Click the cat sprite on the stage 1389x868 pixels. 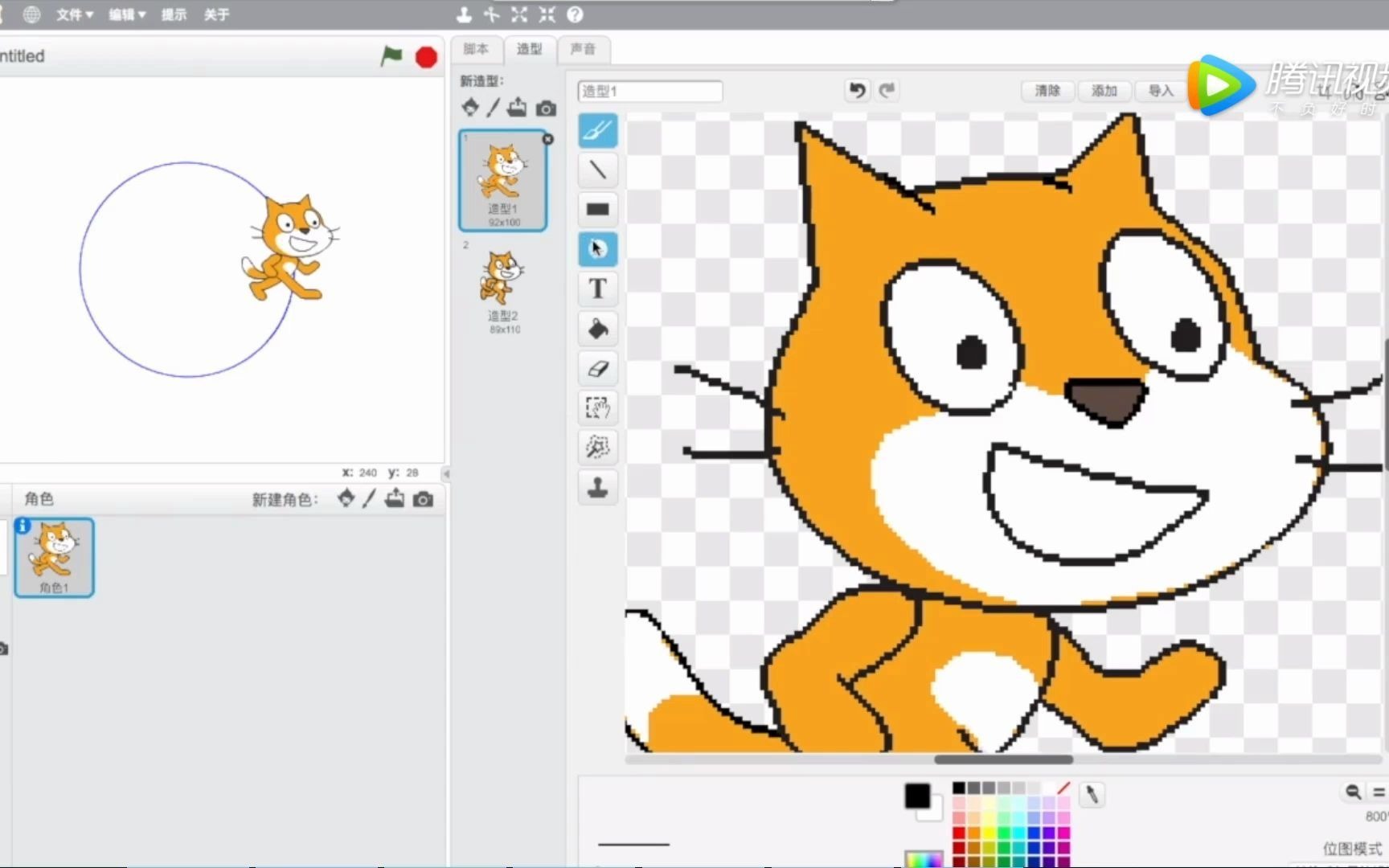290,249
